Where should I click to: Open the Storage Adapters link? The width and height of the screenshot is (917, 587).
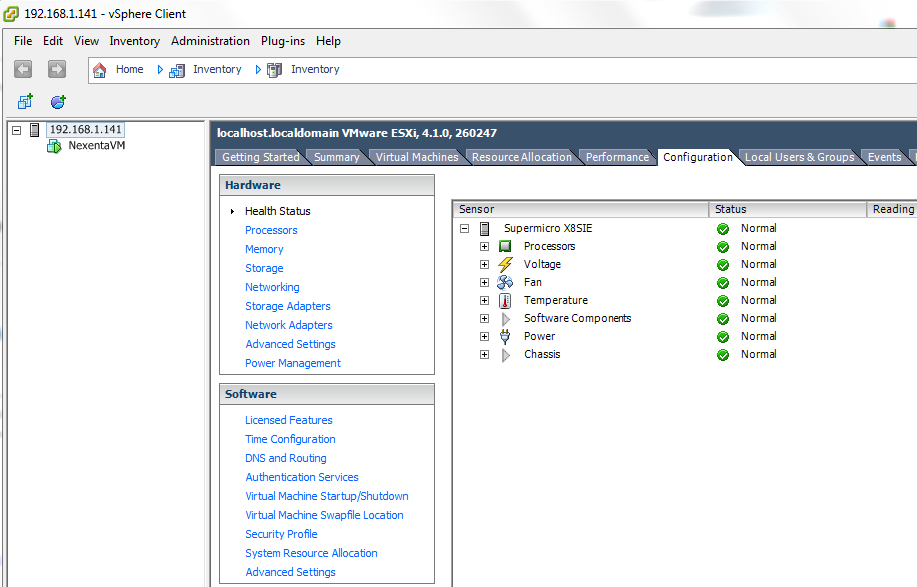coord(287,306)
